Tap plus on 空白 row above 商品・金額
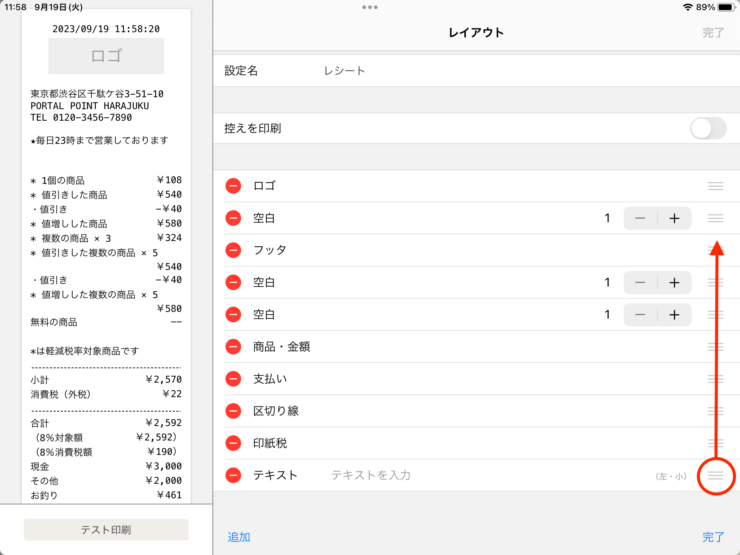Image resolution: width=740 pixels, height=555 pixels. [x=674, y=314]
